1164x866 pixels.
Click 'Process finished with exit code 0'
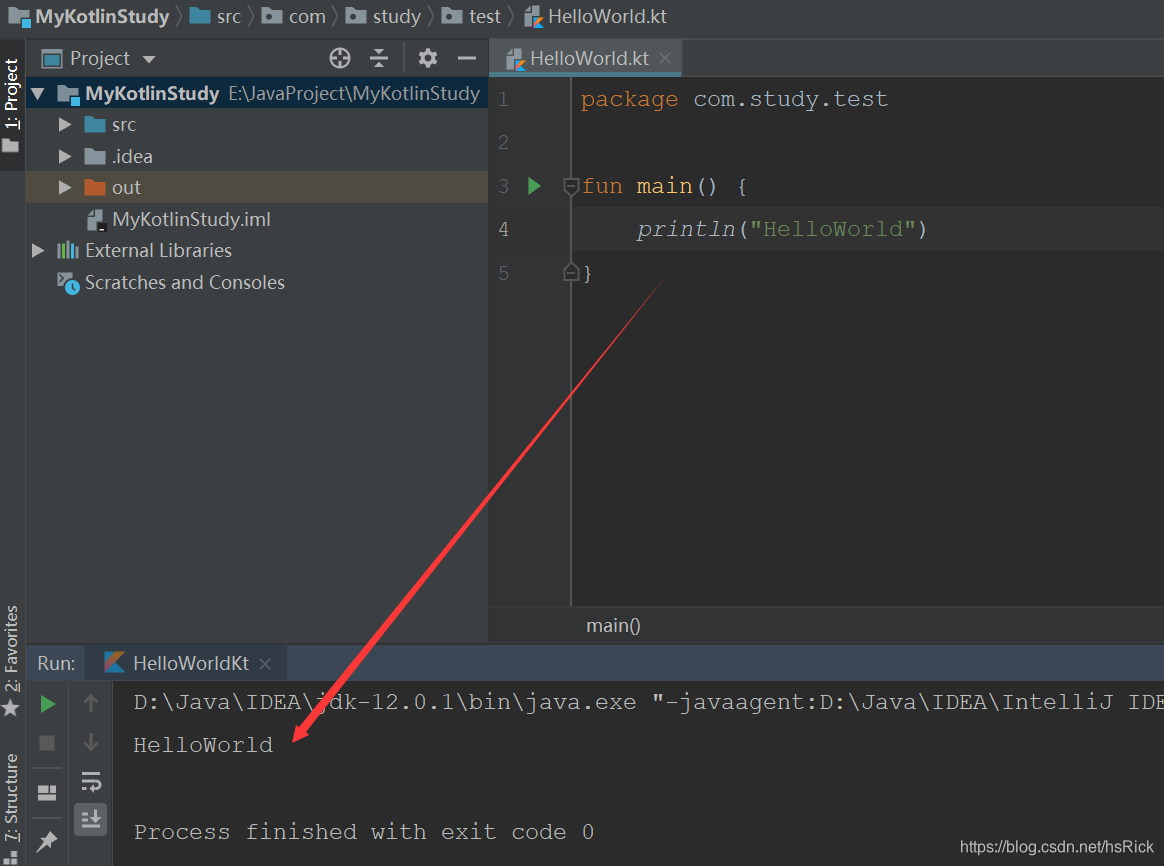[x=364, y=832]
